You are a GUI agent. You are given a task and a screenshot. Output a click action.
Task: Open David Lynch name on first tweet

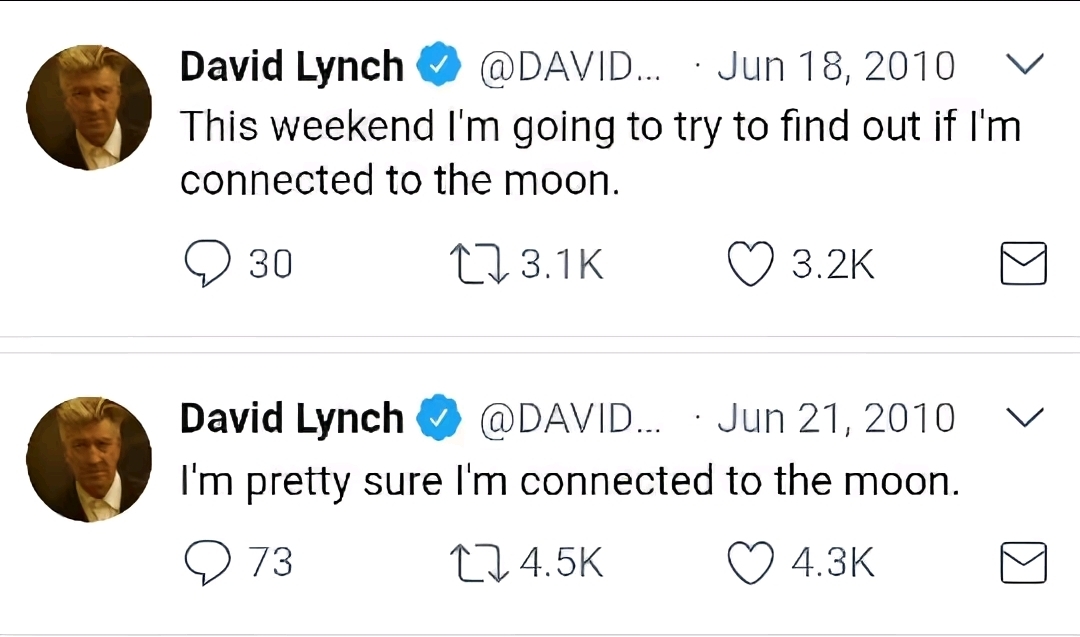pos(291,68)
